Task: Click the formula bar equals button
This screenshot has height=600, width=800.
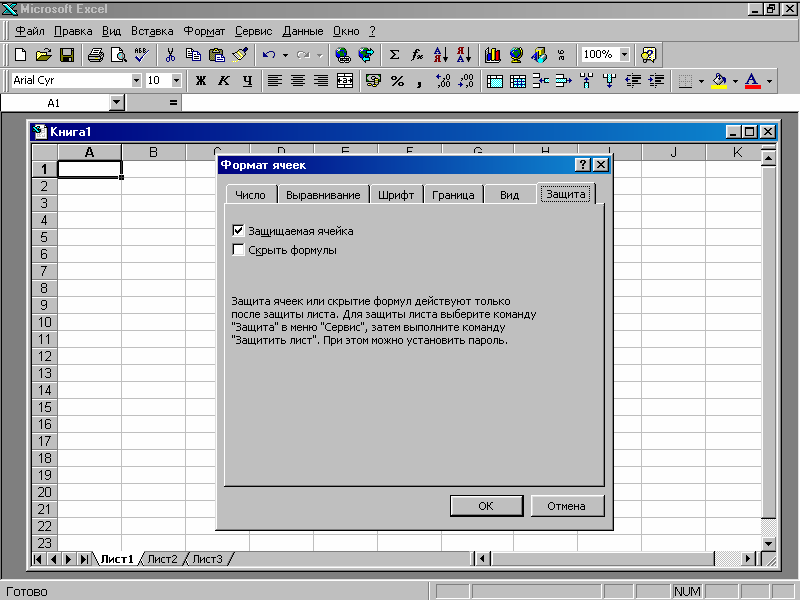Action: pyautogui.click(x=173, y=103)
